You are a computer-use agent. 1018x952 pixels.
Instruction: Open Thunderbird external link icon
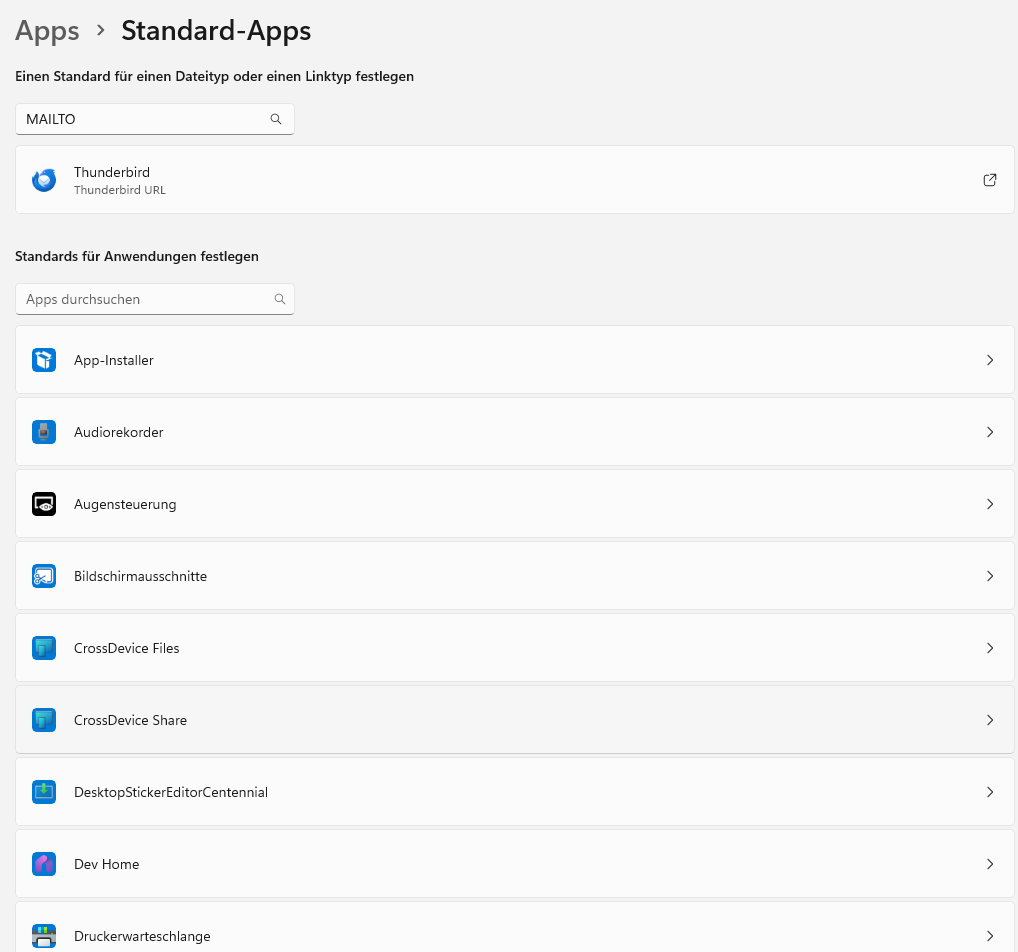coord(989,180)
